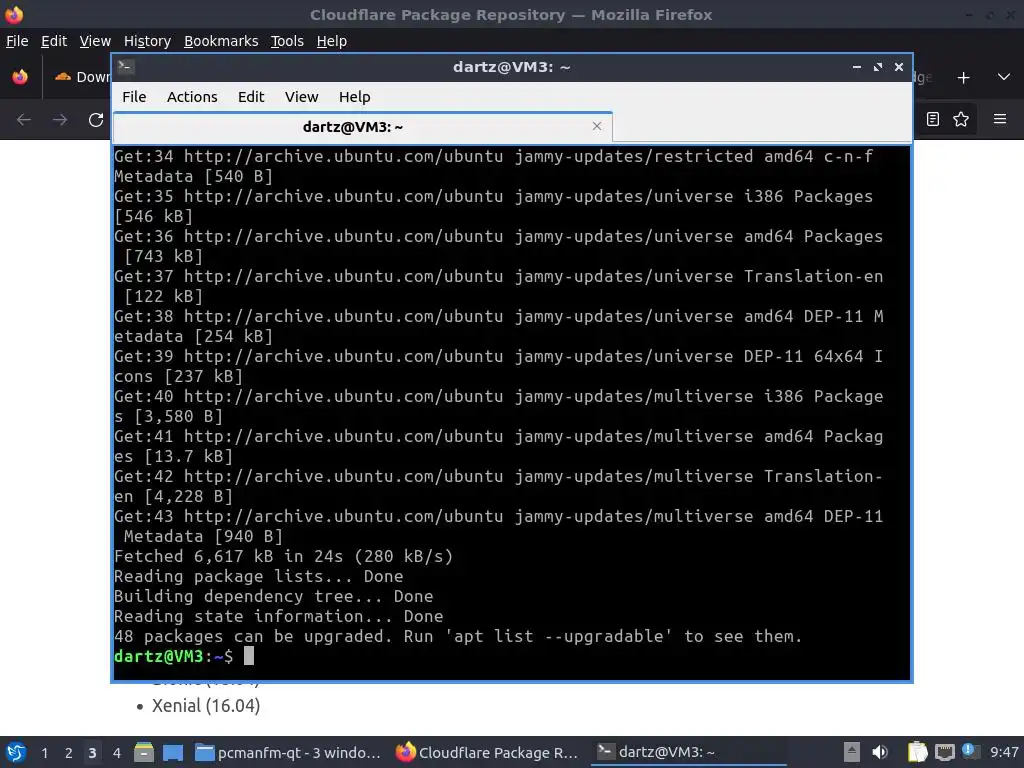The image size is (1024, 768).
Task: Open Firefox Tools menu
Action: [287, 41]
